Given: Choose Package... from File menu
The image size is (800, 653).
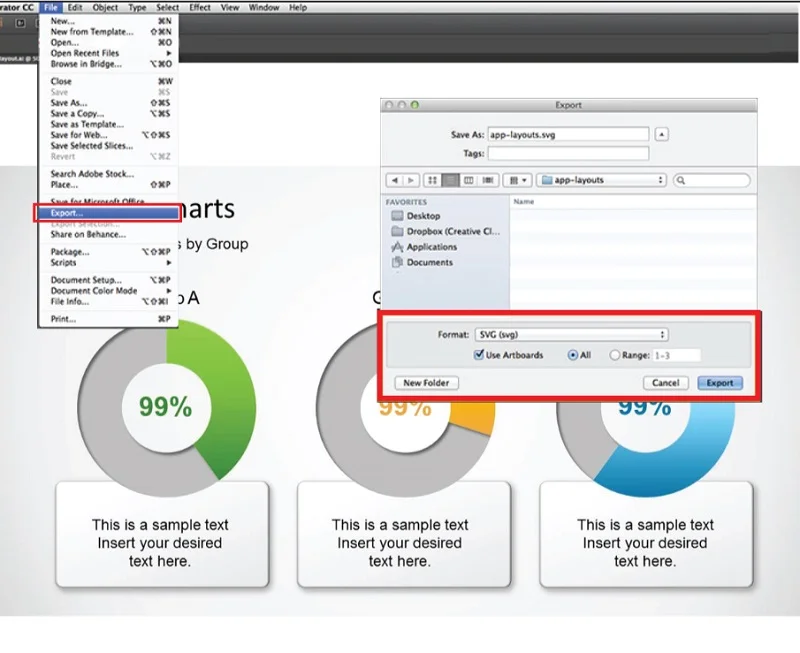Looking at the screenshot, I should point(108,252).
